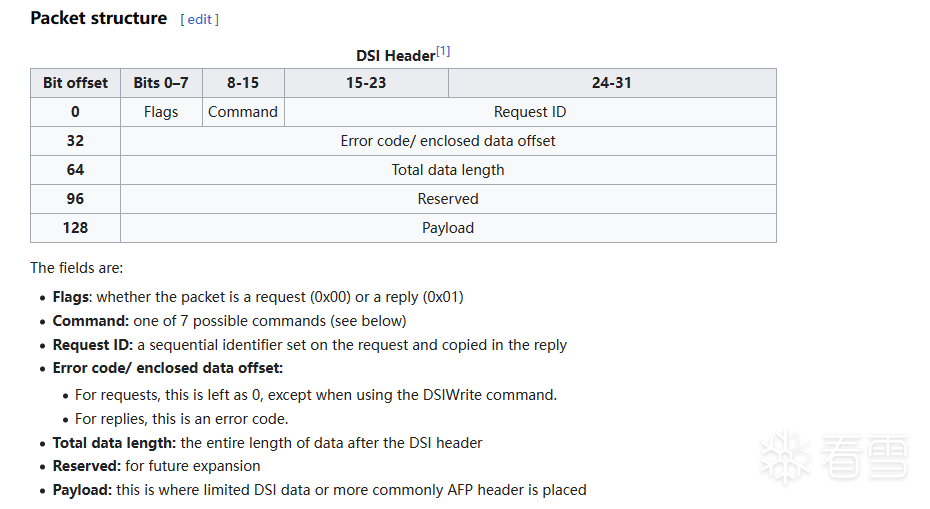Image resolution: width=930 pixels, height=509 pixels.
Task: Click the Packet structure section heading
Action: (x=99, y=18)
